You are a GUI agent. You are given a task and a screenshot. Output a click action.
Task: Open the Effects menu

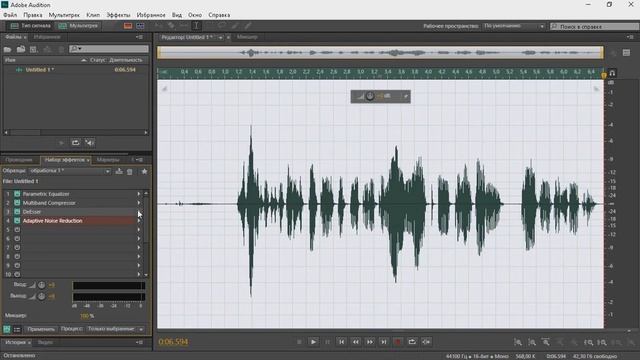click(x=118, y=15)
